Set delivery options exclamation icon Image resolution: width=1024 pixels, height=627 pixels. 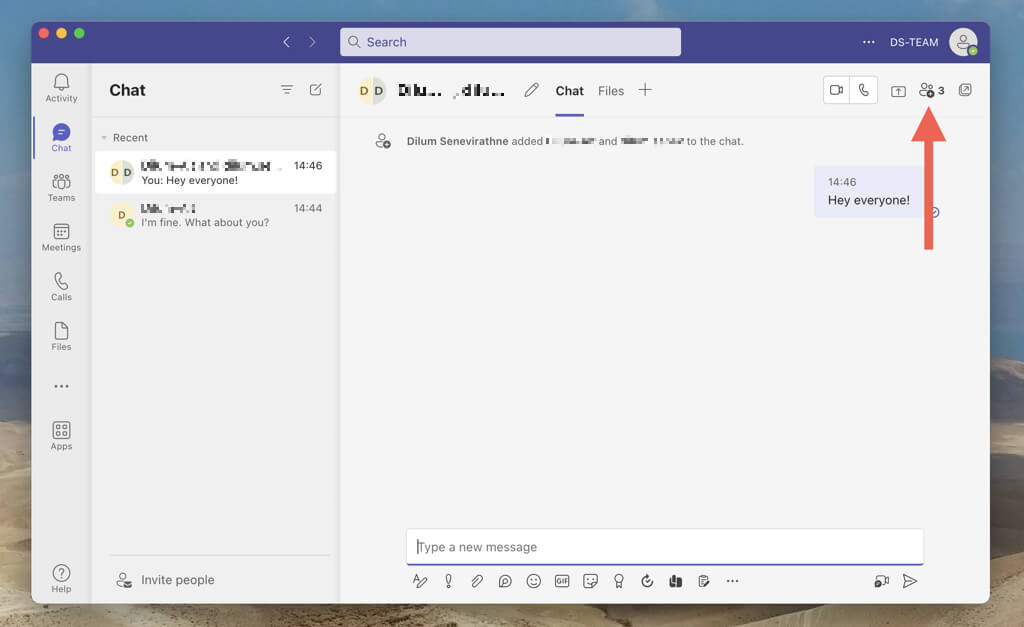(x=449, y=581)
